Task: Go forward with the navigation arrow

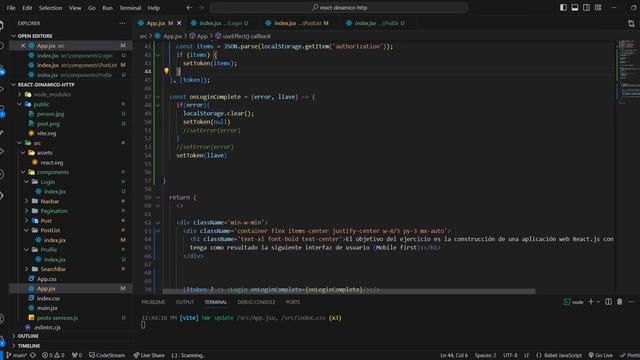Action: pyautogui.click(x=201, y=7)
